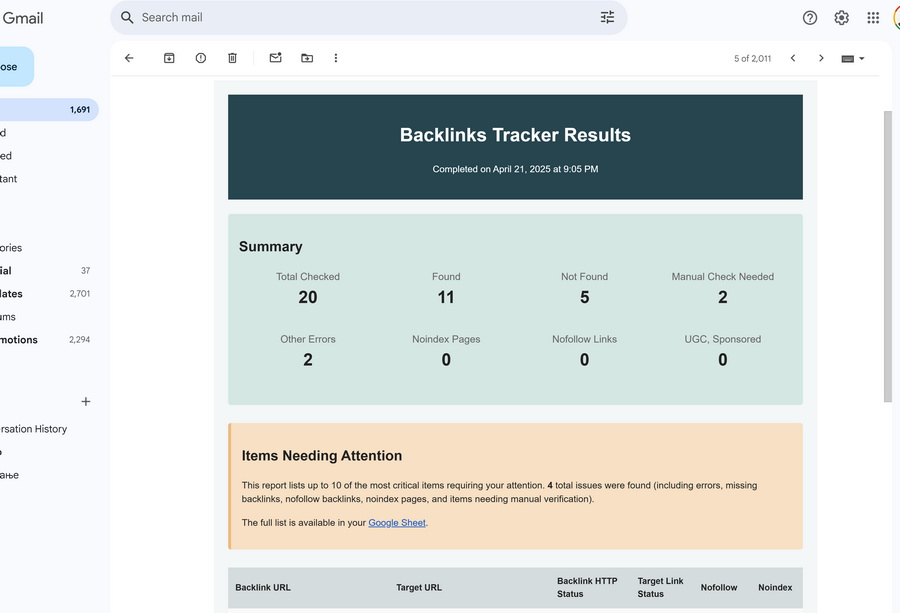Archive this email
The width and height of the screenshot is (900, 613).
point(169,58)
